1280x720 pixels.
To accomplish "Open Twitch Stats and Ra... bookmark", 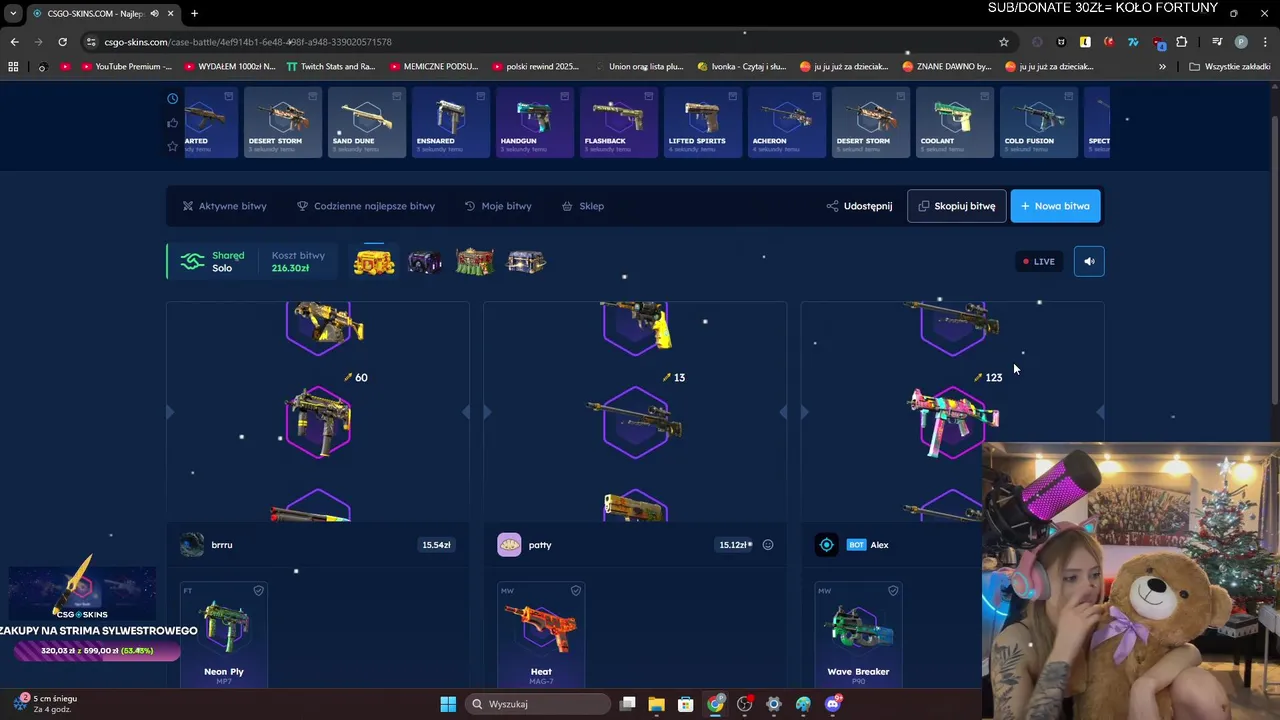I will [331, 67].
